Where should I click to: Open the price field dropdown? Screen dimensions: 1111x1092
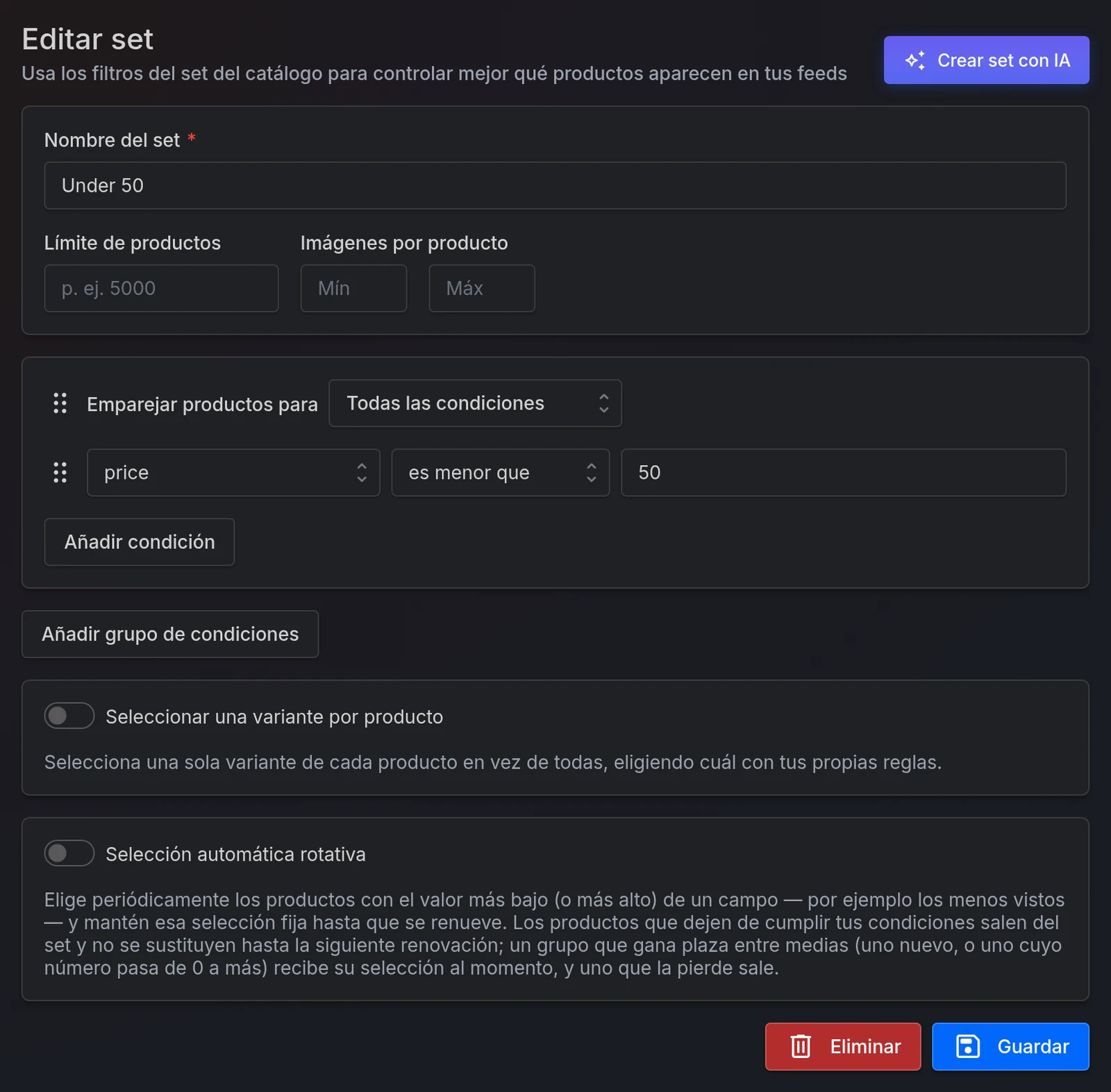233,473
